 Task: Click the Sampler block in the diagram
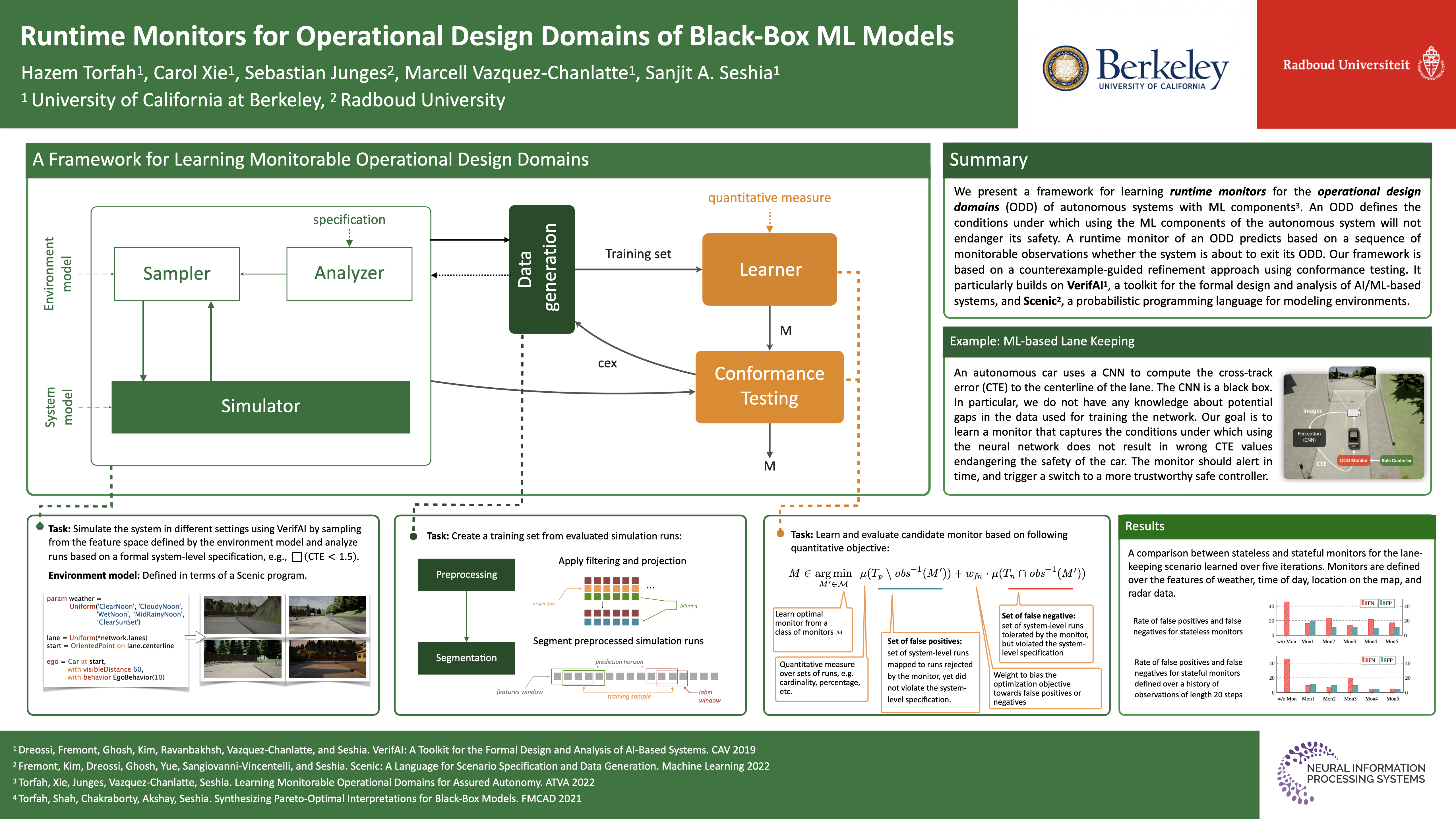(176, 274)
